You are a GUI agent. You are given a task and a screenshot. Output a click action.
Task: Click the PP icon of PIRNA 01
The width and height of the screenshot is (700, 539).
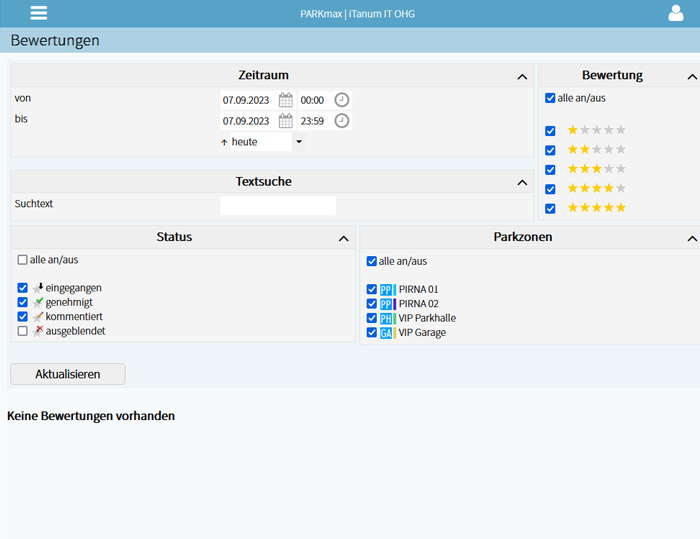click(388, 290)
